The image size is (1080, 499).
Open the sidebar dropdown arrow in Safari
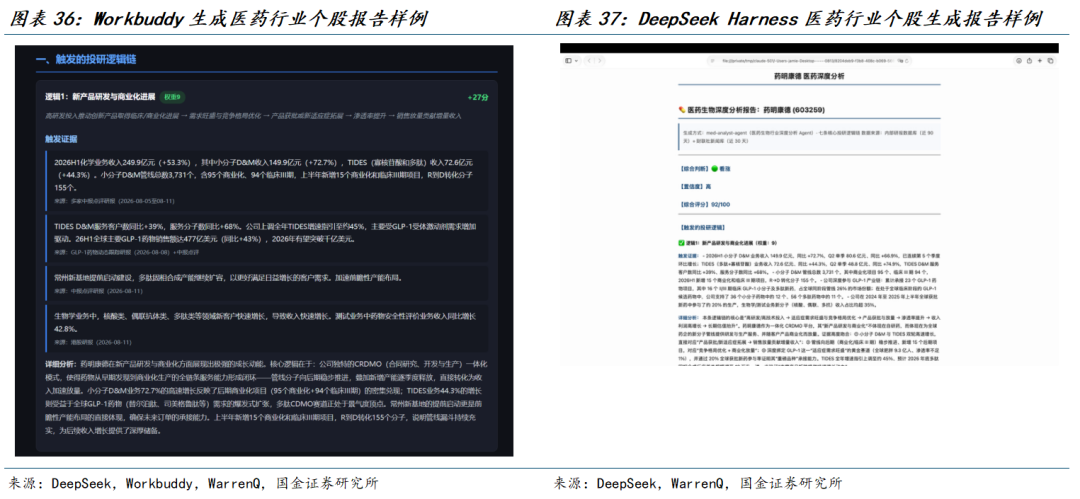pos(577,61)
